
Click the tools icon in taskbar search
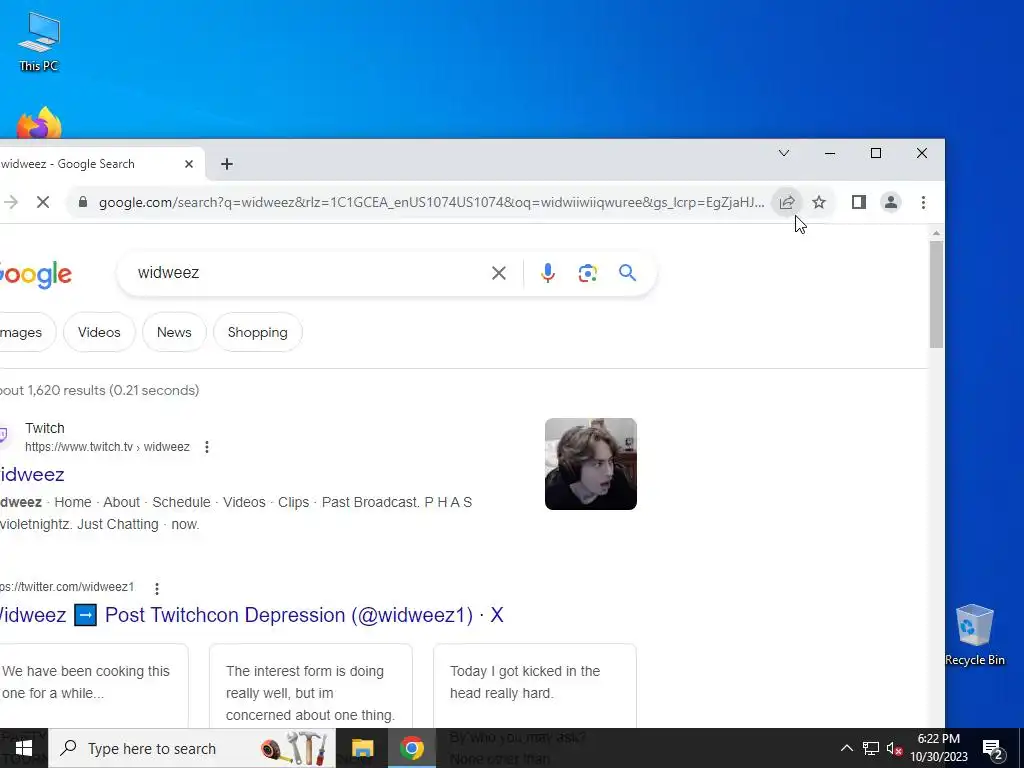pyautogui.click(x=295, y=748)
